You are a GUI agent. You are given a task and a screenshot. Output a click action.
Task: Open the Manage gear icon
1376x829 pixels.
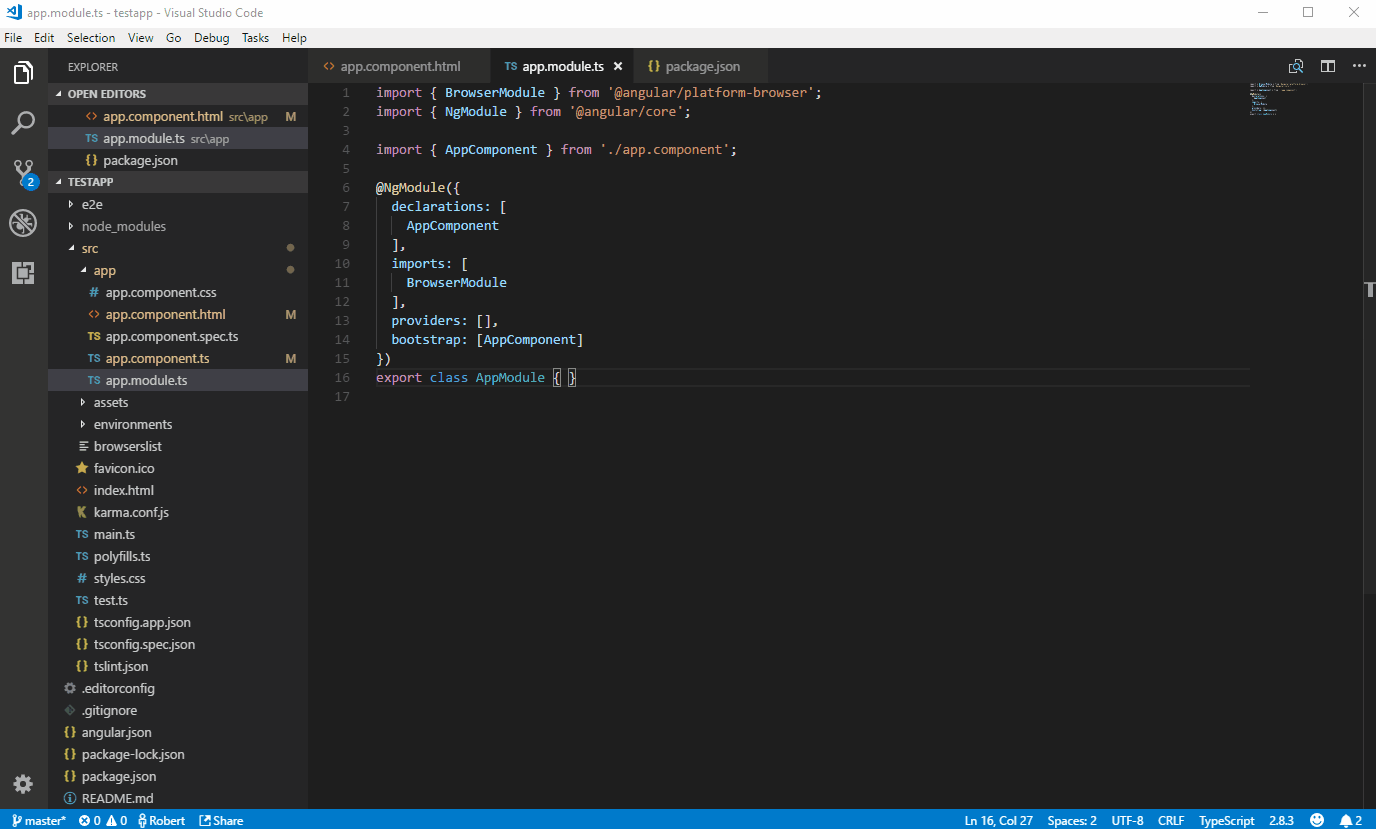coord(23,783)
